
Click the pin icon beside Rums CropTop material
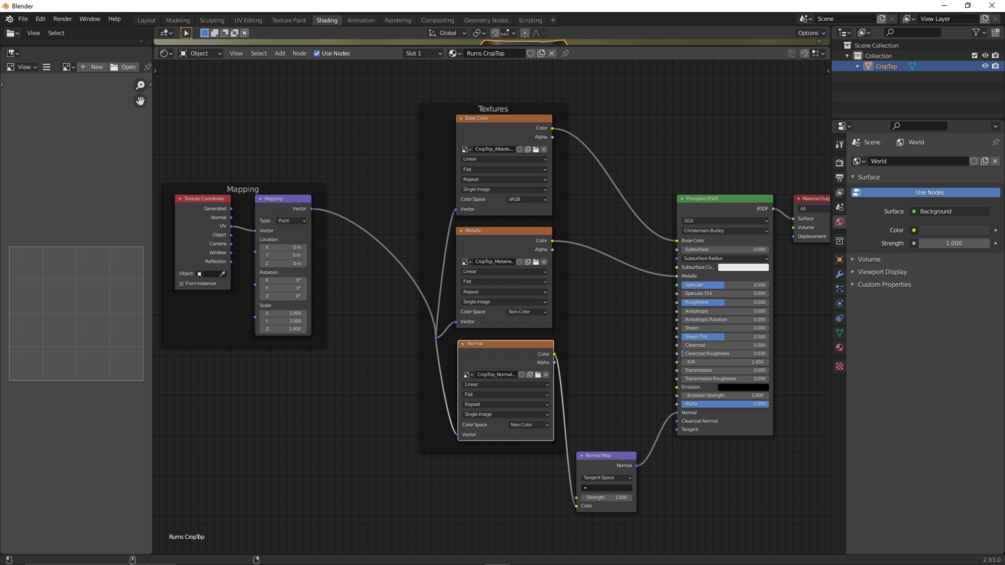[565, 53]
